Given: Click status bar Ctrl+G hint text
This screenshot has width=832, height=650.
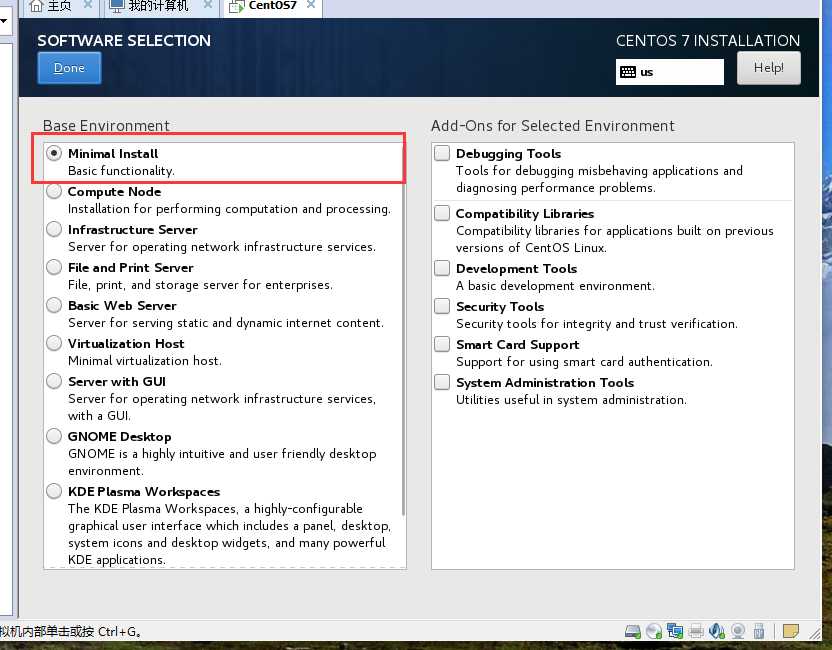Looking at the screenshot, I should pos(71,631).
